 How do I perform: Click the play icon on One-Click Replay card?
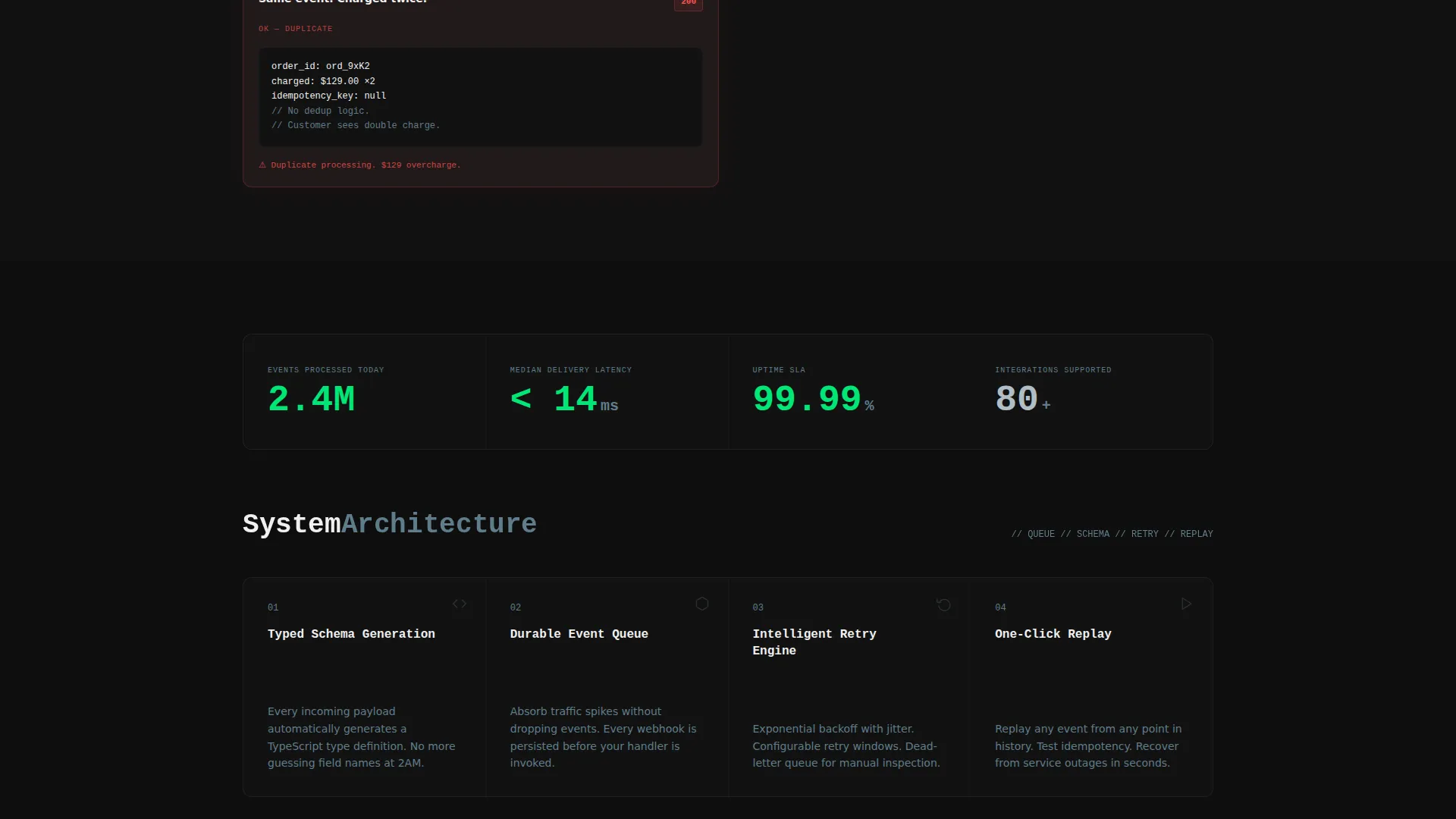click(1187, 604)
